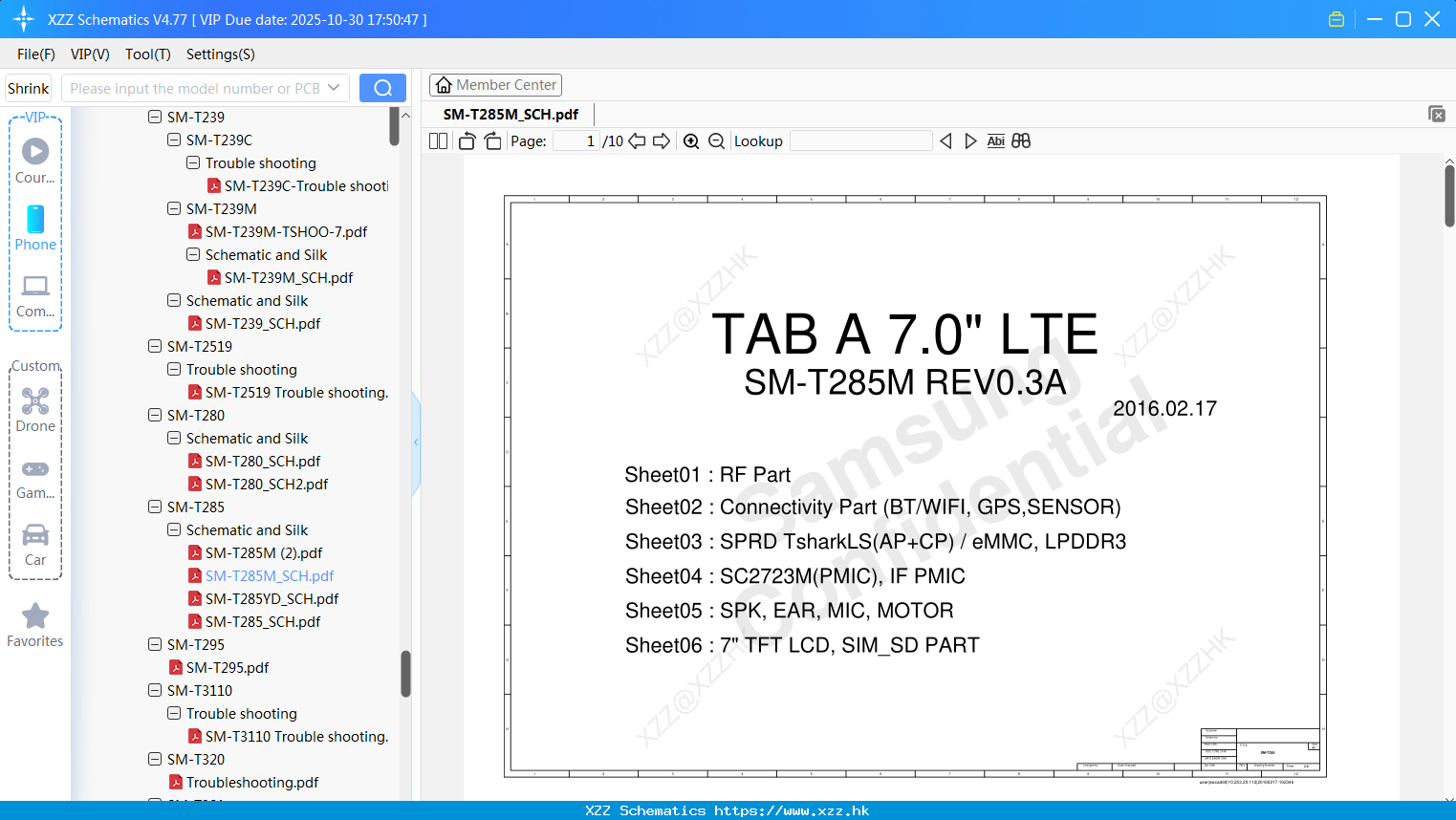Click the XZZ app logo icon
This screenshot has height=820, width=1456.
(24, 19)
